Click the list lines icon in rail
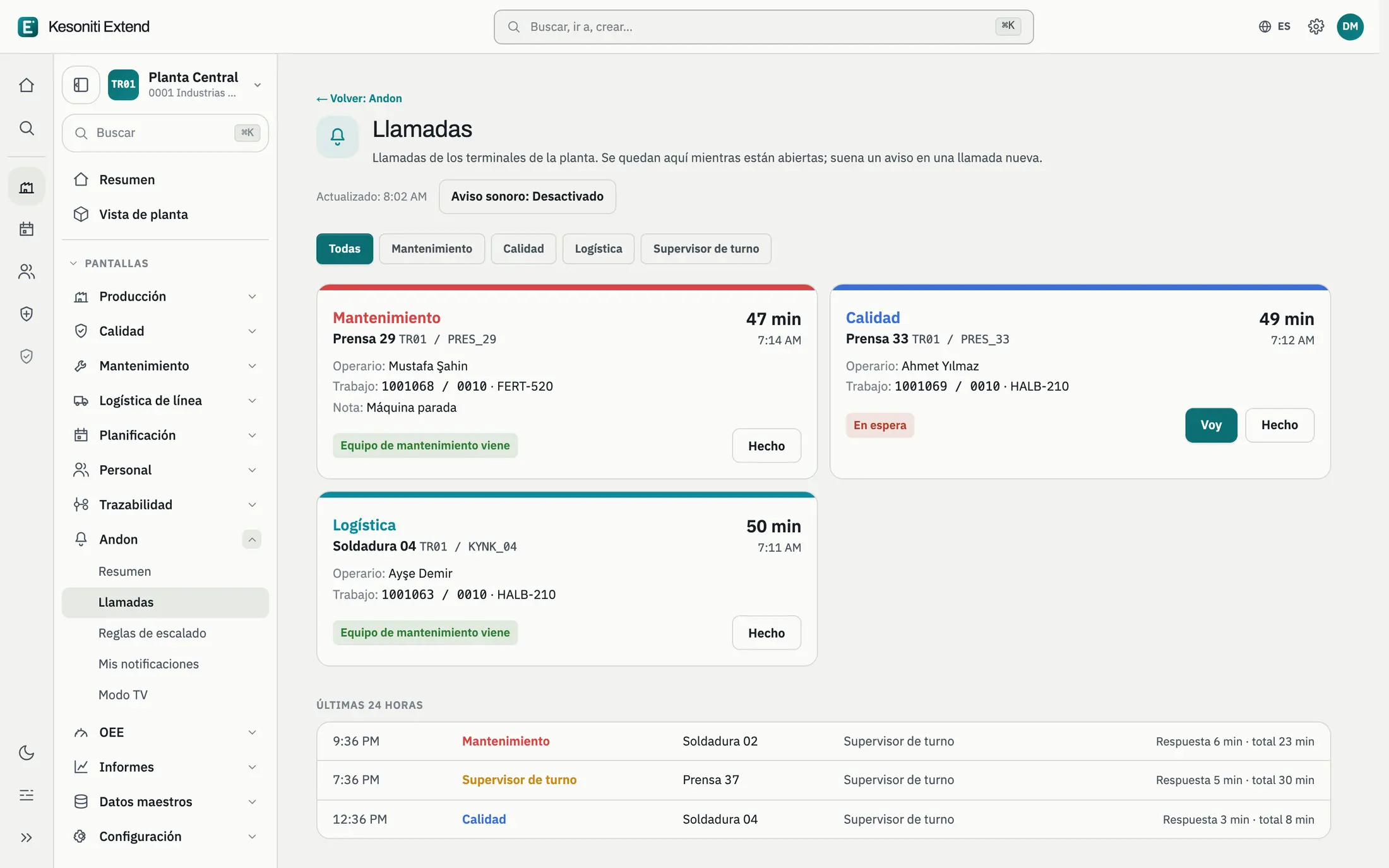1389x868 pixels. pos(27,795)
